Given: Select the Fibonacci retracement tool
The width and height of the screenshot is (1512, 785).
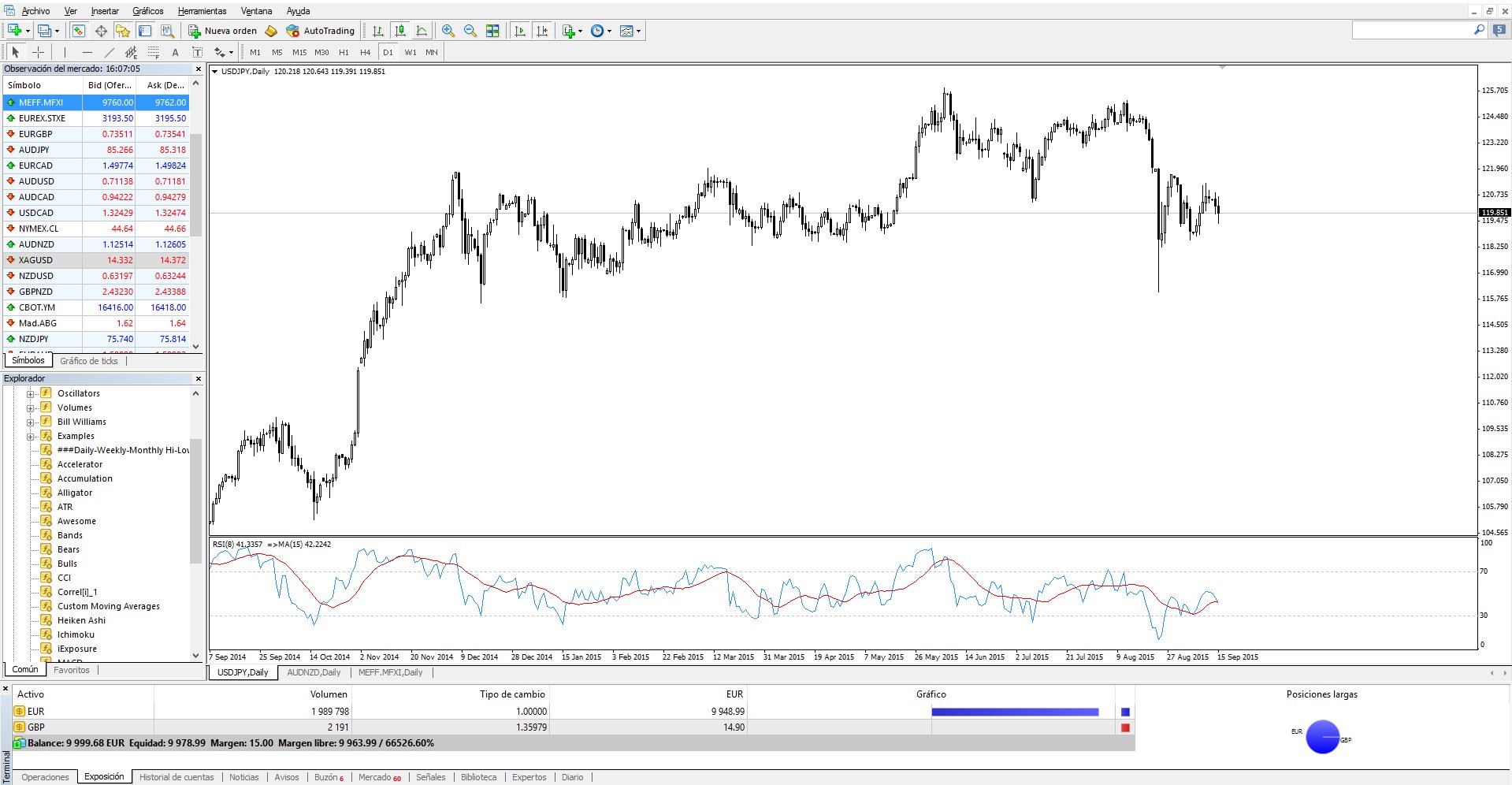Looking at the screenshot, I should click(154, 52).
